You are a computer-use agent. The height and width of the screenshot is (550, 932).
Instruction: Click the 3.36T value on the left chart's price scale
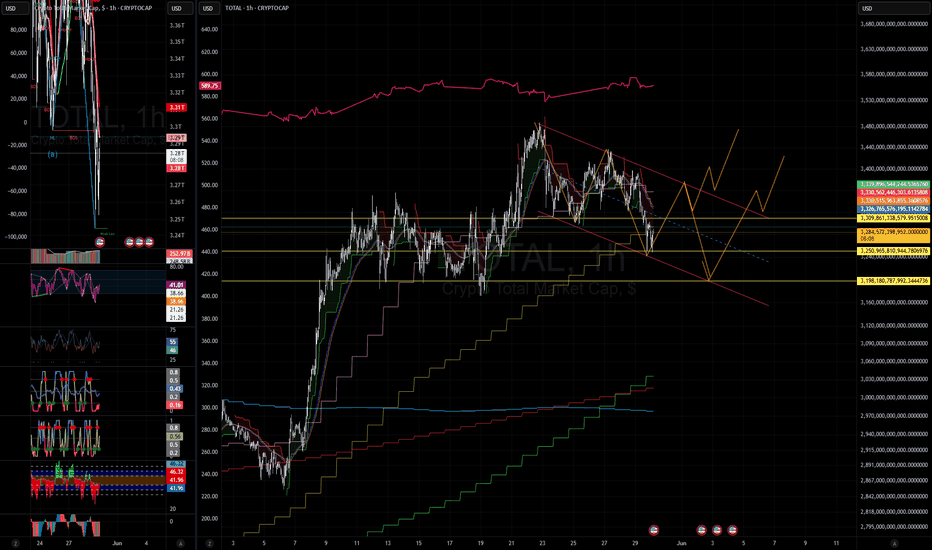pos(177,26)
